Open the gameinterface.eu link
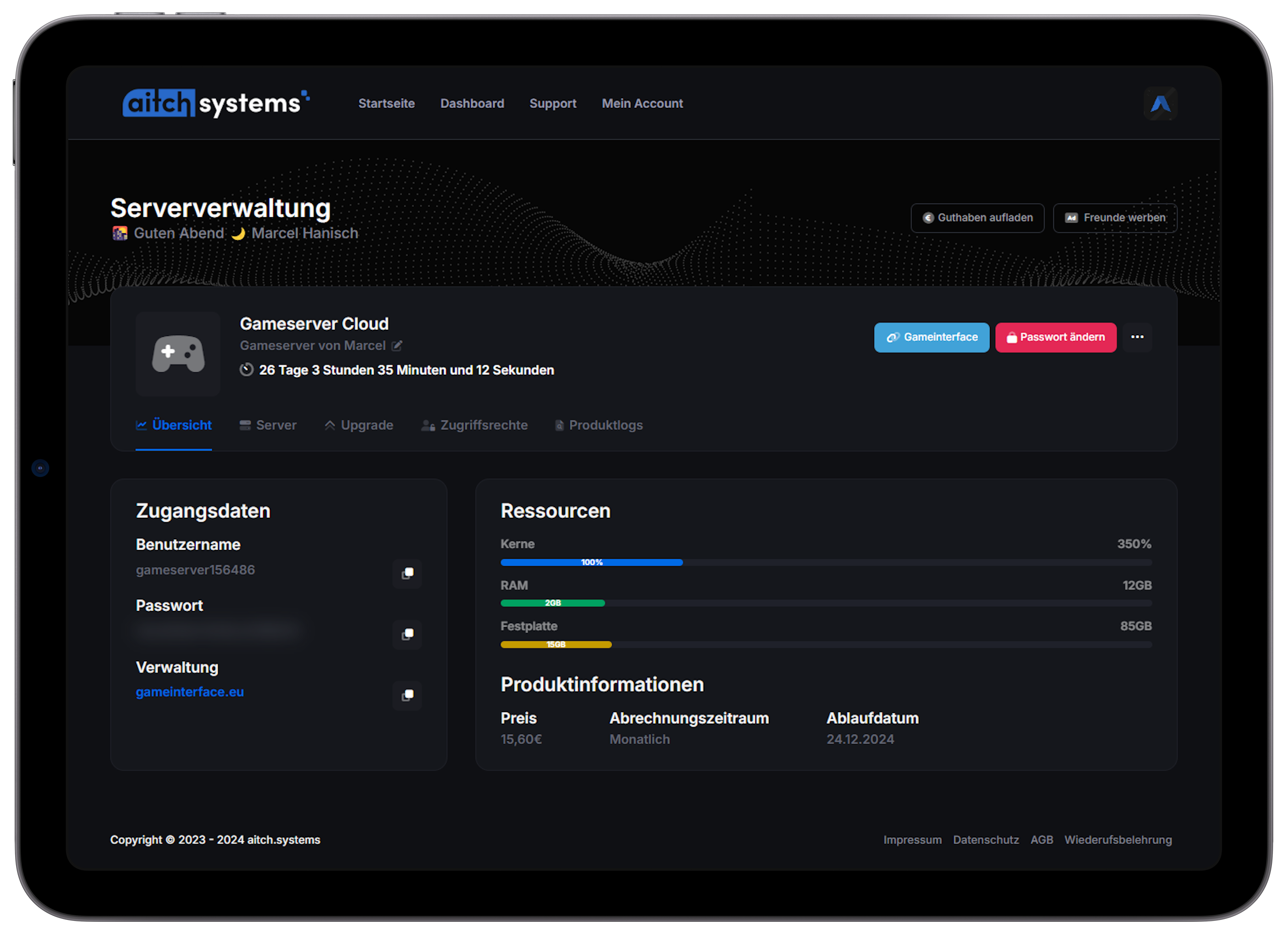The height and width of the screenshot is (937, 1288). tap(190, 692)
